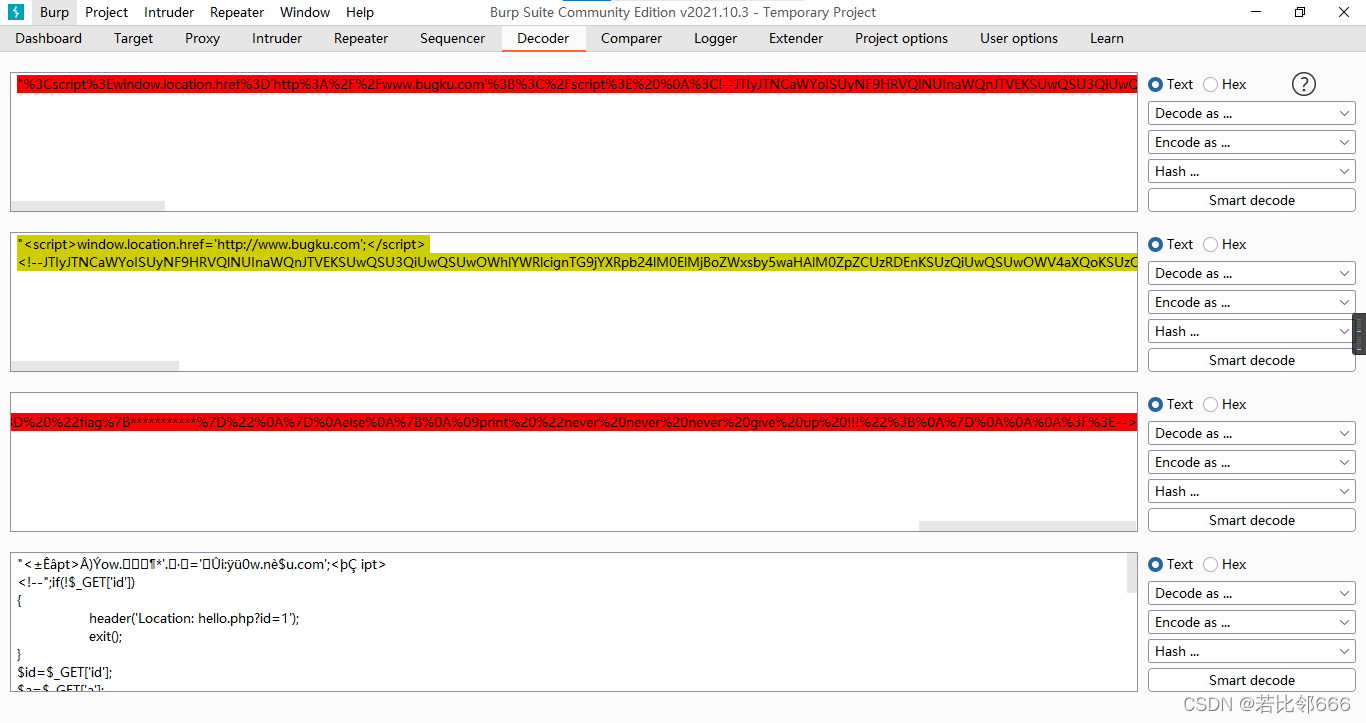Switch to the Dashboard tab
This screenshot has height=723, width=1366.
point(49,38)
